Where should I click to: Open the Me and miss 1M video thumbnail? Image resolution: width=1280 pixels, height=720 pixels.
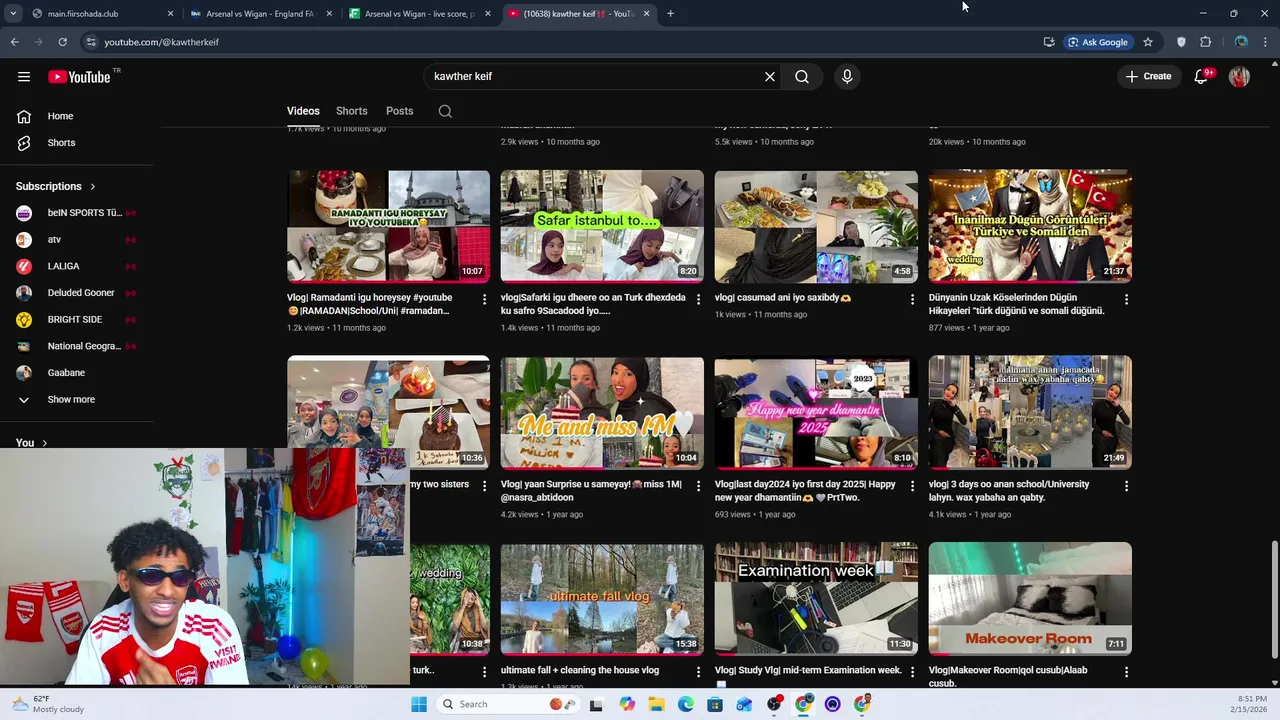click(x=602, y=412)
